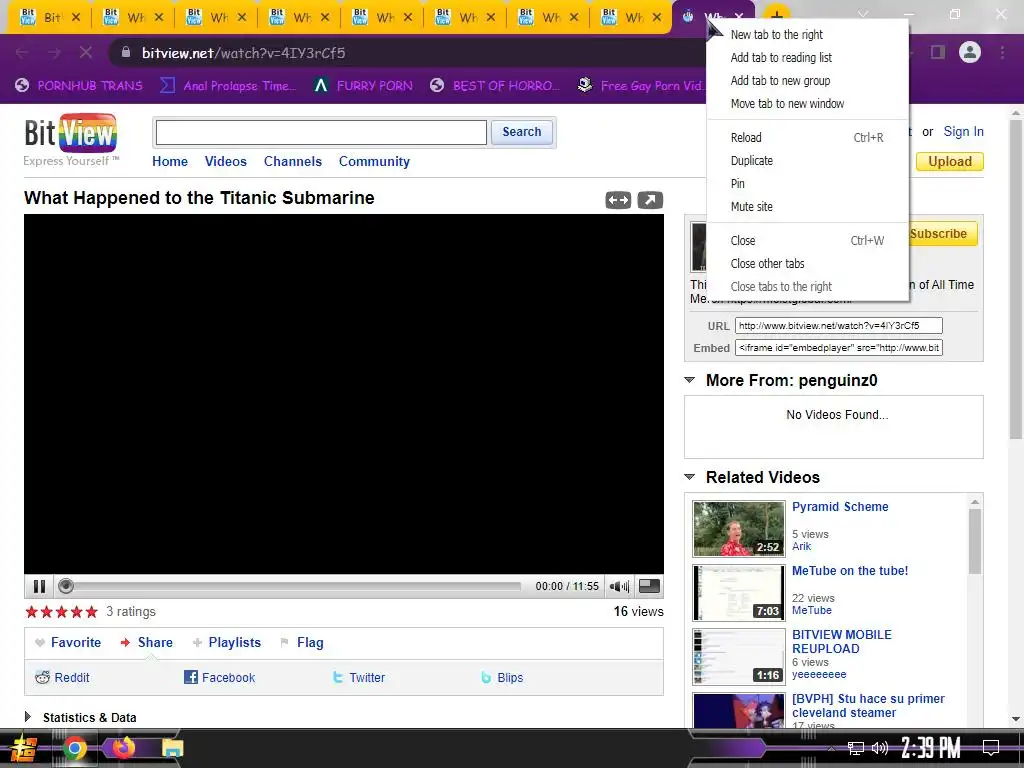The height and width of the screenshot is (768, 1024).
Task: Click the video seek bar track
Action: 297,586
